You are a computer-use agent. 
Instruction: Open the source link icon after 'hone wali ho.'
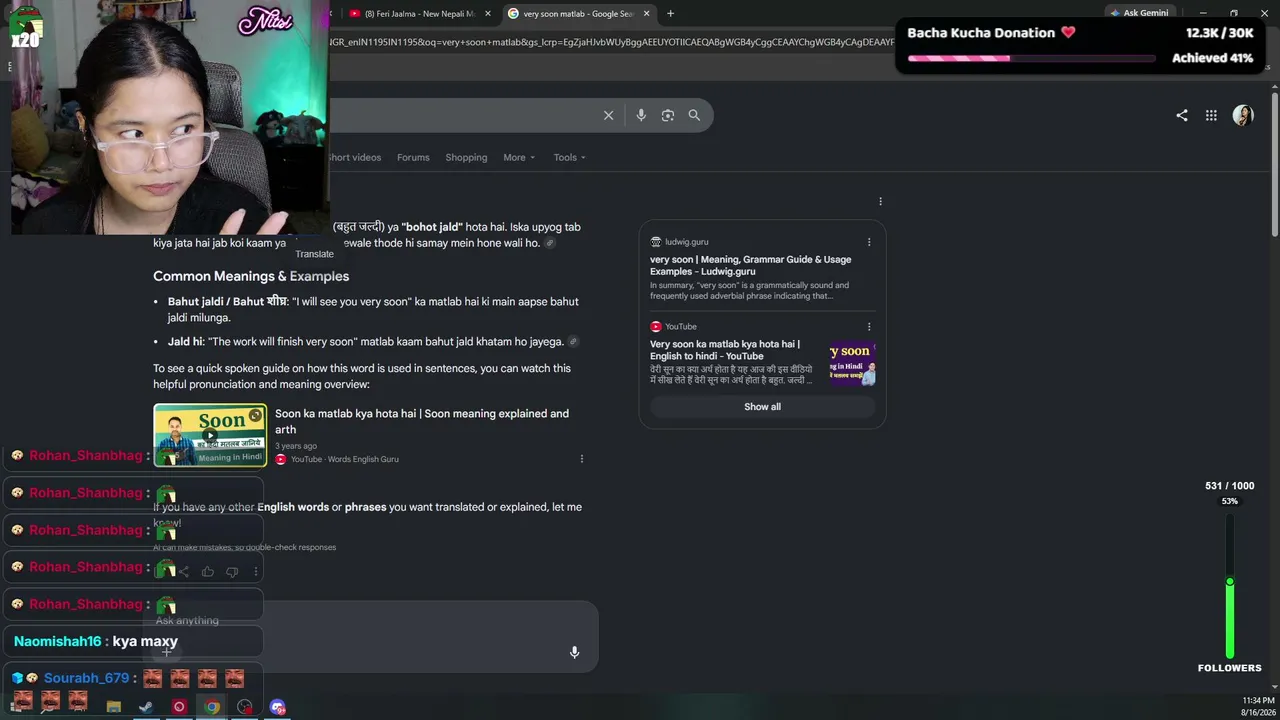(x=550, y=243)
